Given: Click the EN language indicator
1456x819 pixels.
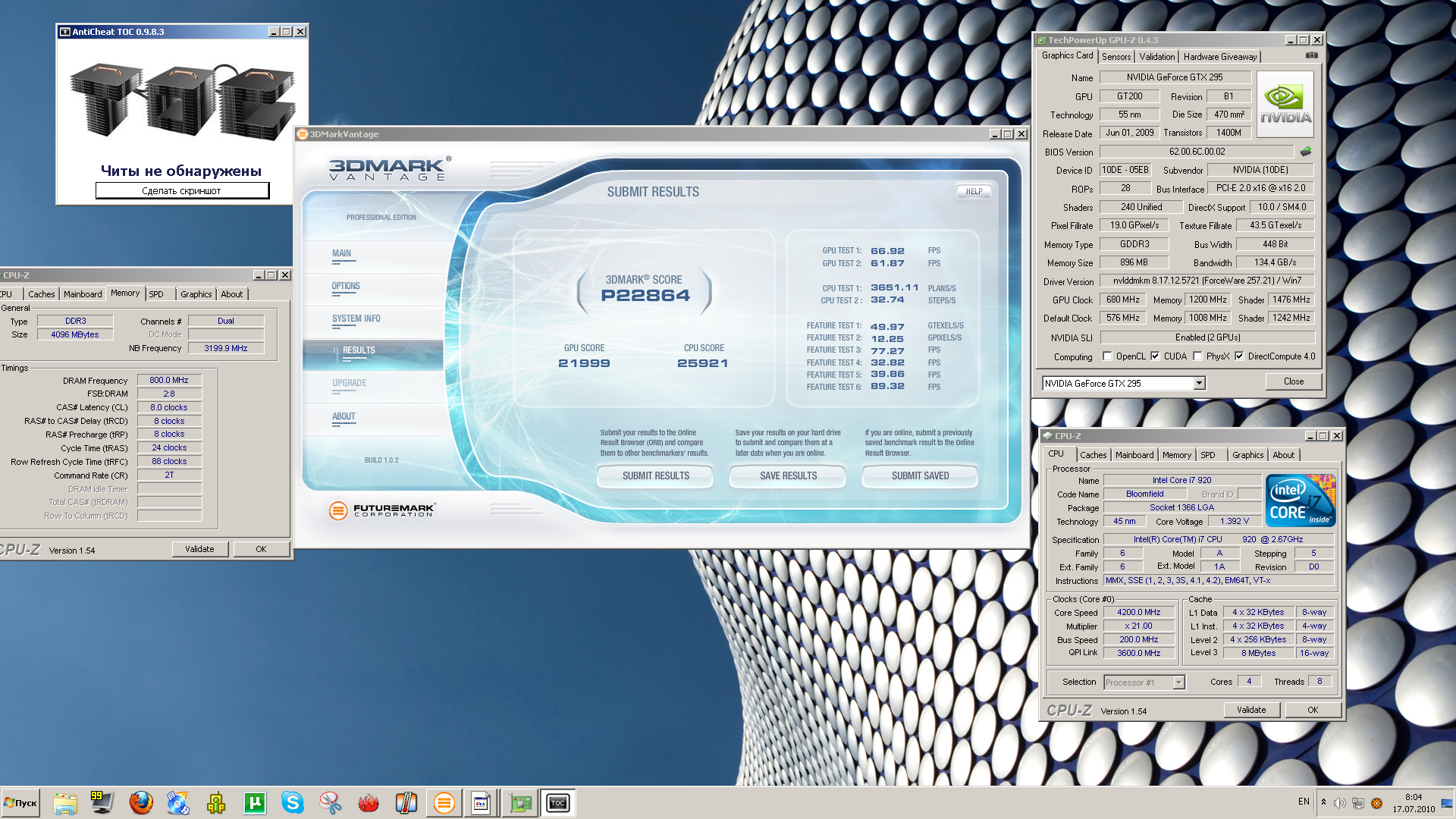Looking at the screenshot, I should (x=1304, y=802).
